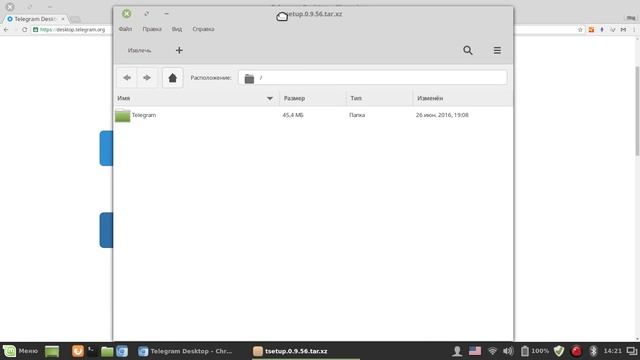Open the sound volume applet
This screenshot has width=640, height=360.
pyautogui.click(x=508, y=351)
